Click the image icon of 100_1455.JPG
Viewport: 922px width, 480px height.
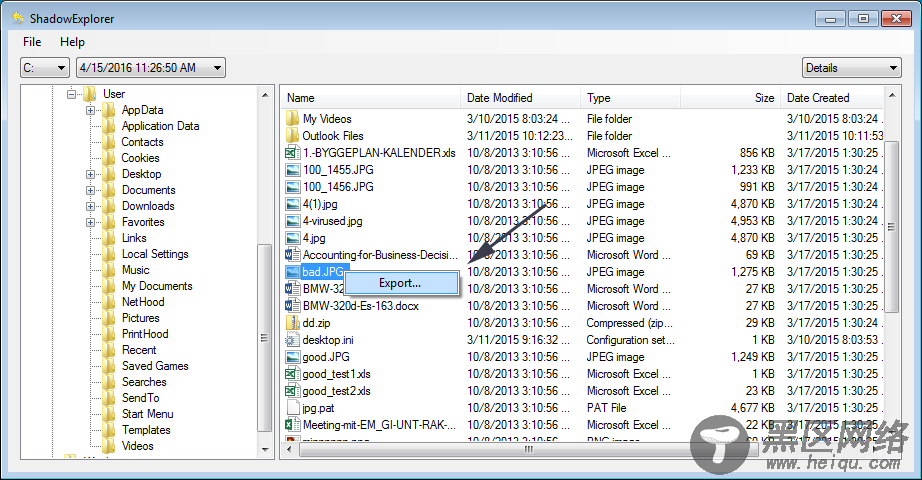pos(292,170)
